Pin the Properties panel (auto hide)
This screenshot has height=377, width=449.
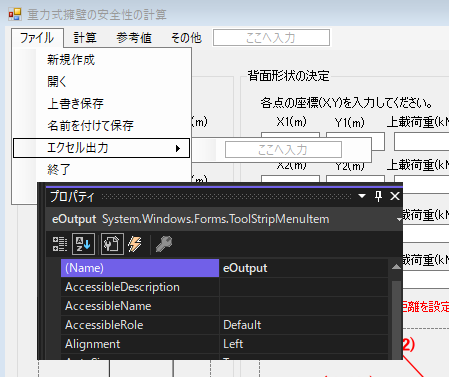[x=378, y=196]
